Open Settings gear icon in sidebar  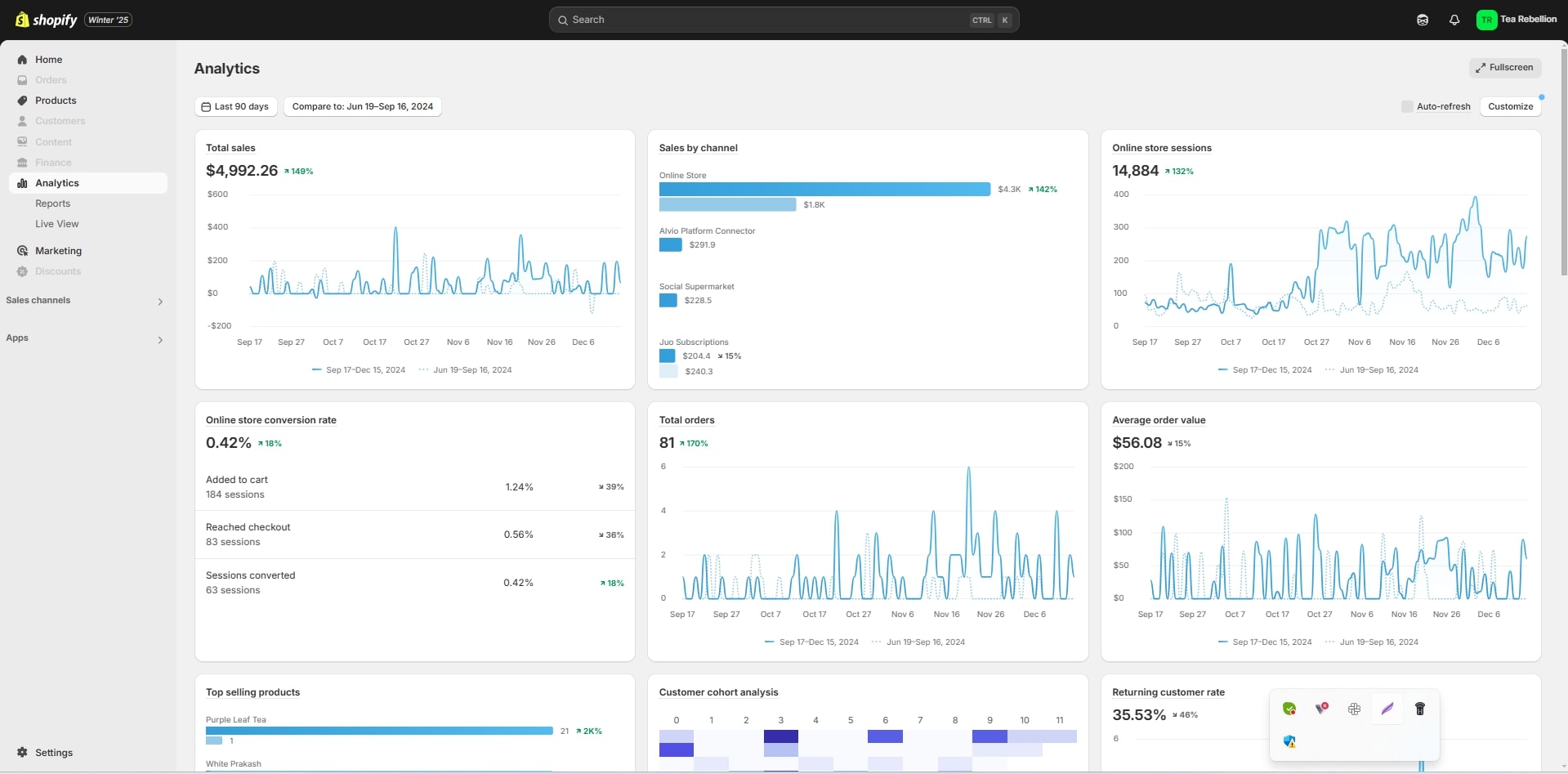click(x=22, y=752)
